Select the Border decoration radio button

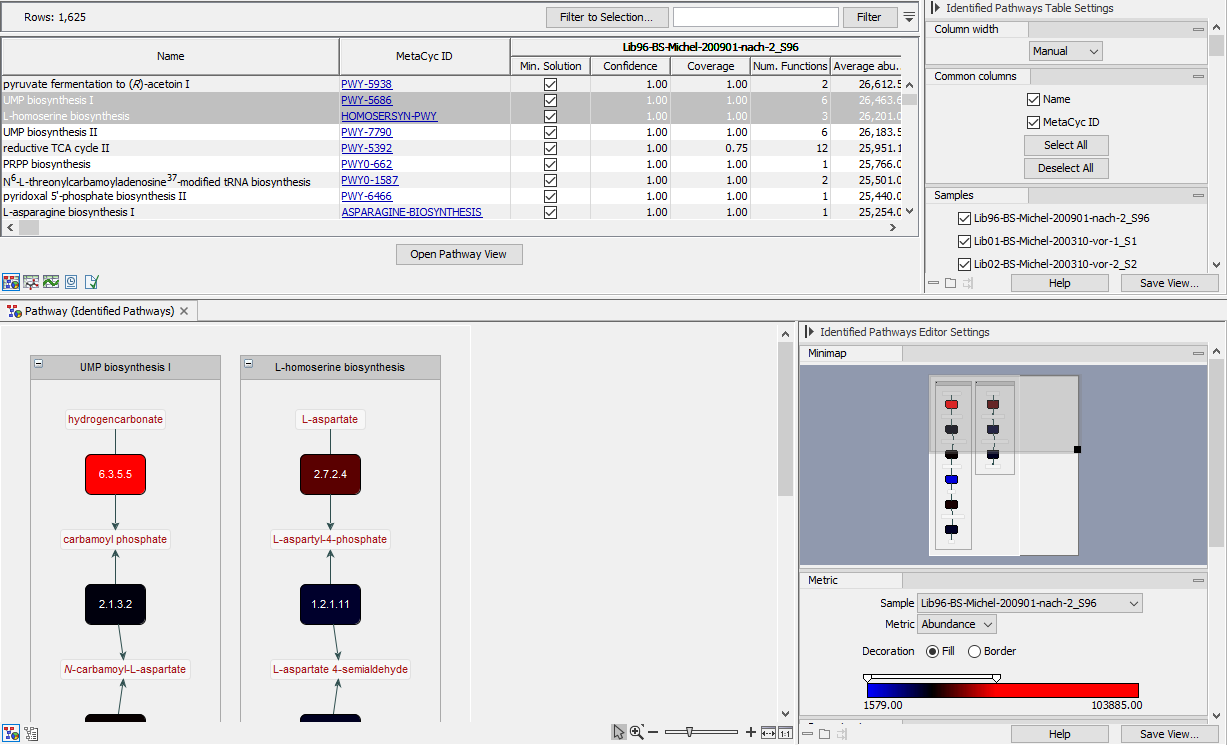(975, 651)
